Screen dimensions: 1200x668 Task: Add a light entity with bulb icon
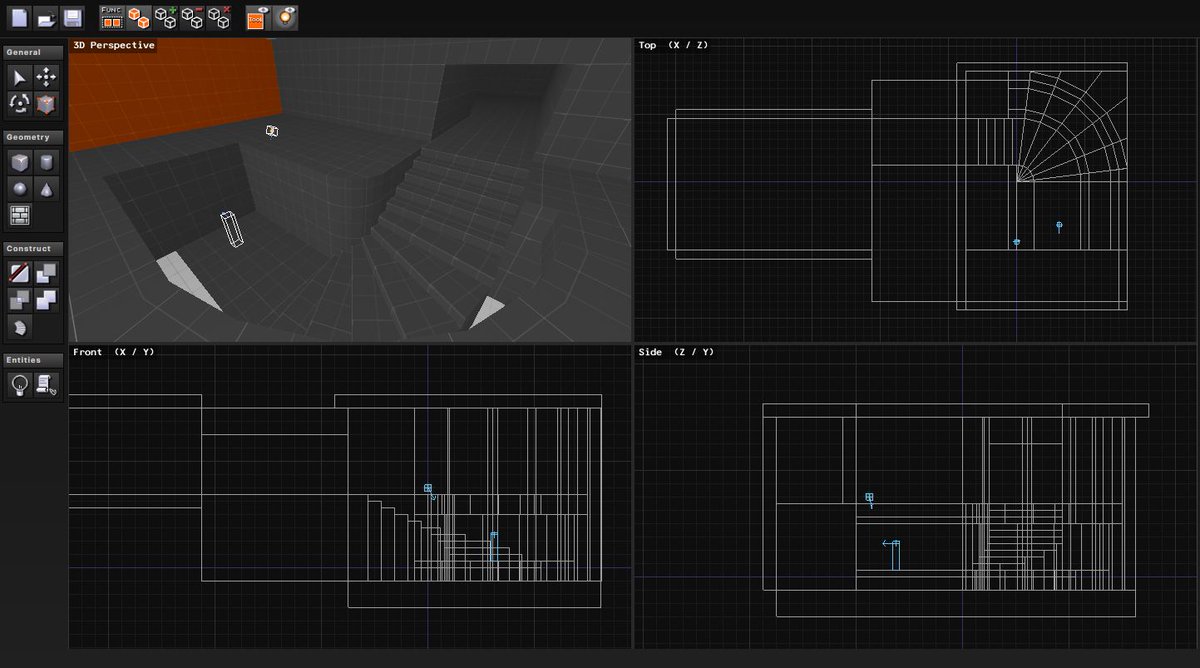click(x=19, y=385)
